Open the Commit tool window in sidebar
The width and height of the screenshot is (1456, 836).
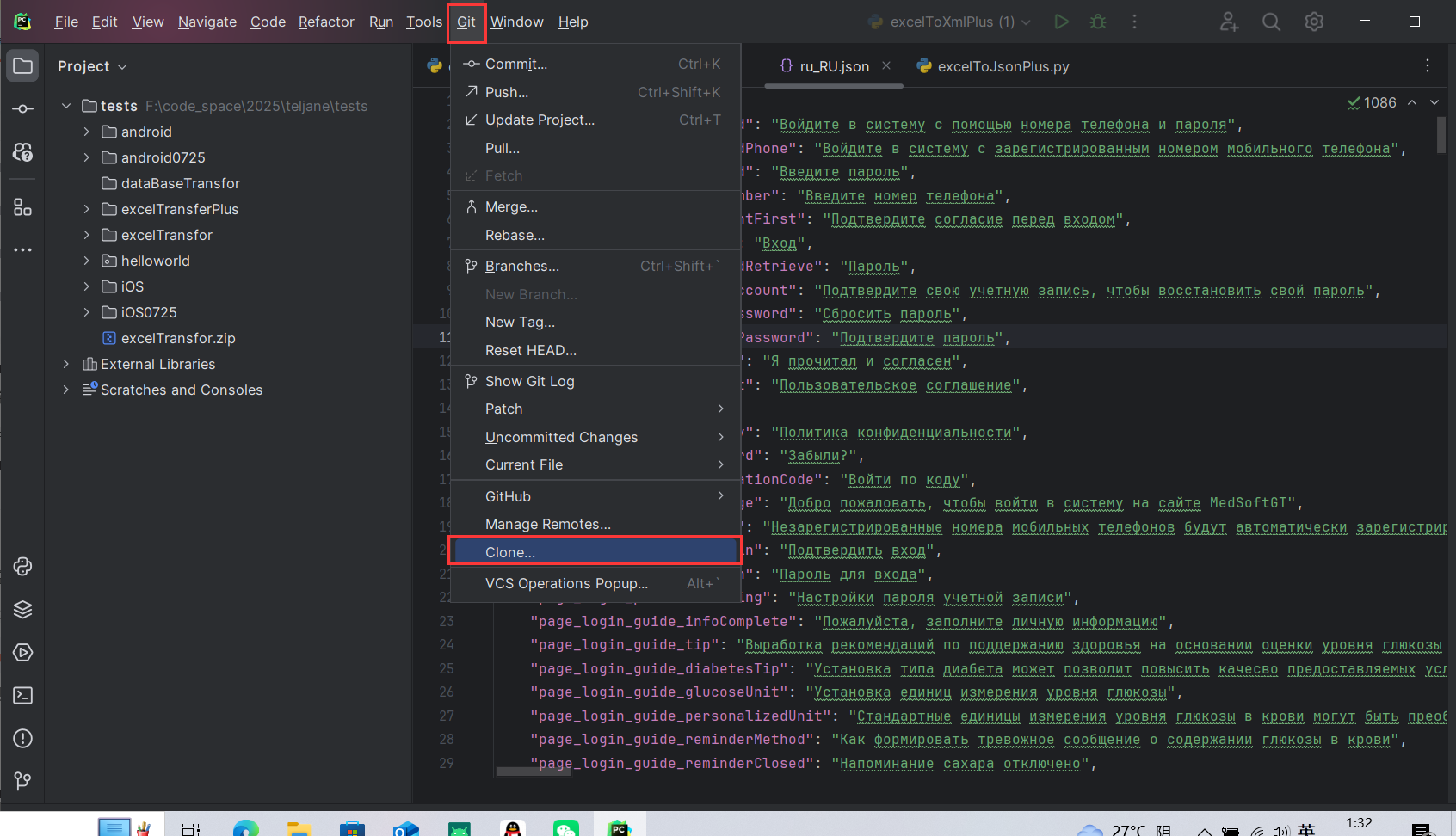coord(23,109)
